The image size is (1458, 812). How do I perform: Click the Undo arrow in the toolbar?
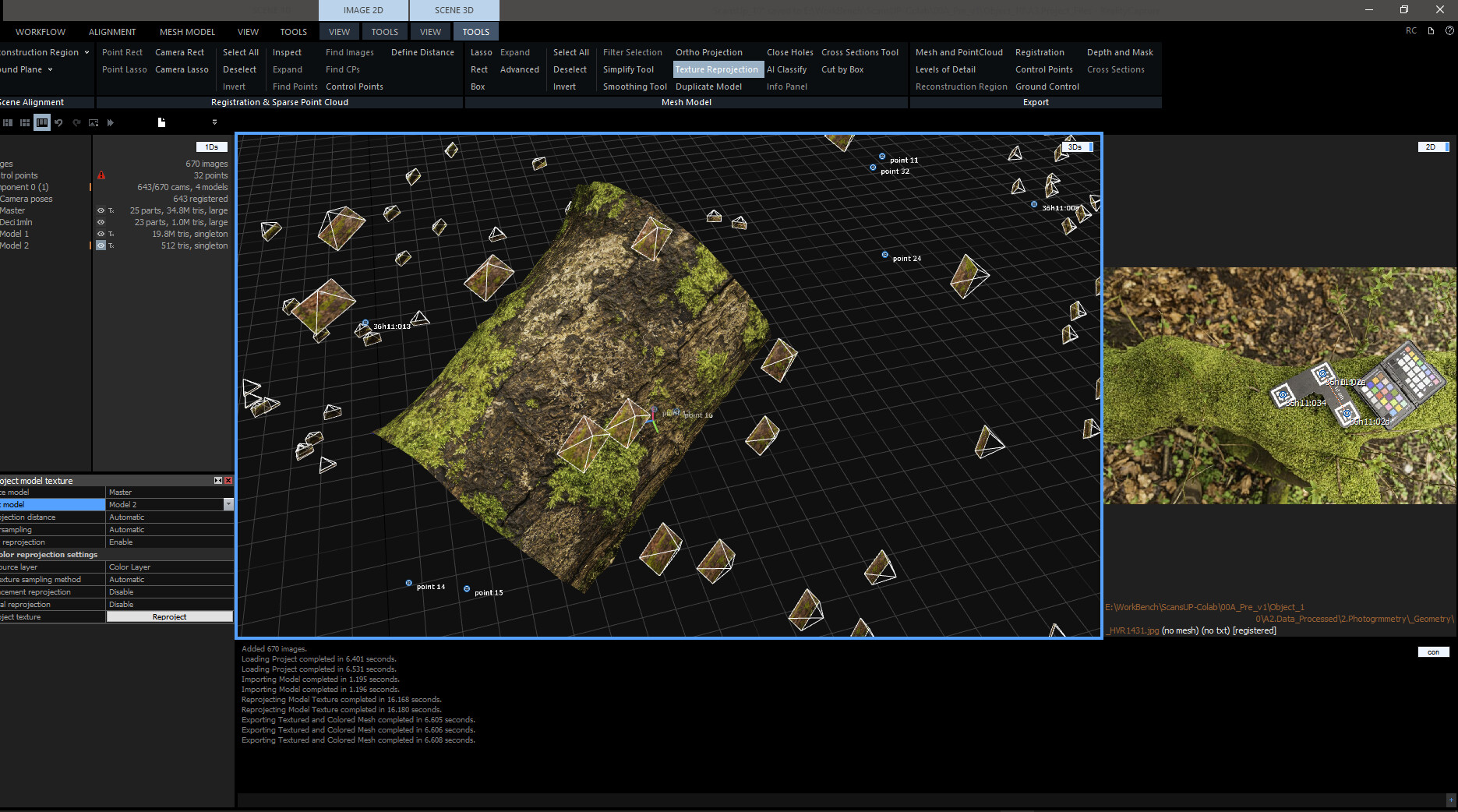click(60, 122)
